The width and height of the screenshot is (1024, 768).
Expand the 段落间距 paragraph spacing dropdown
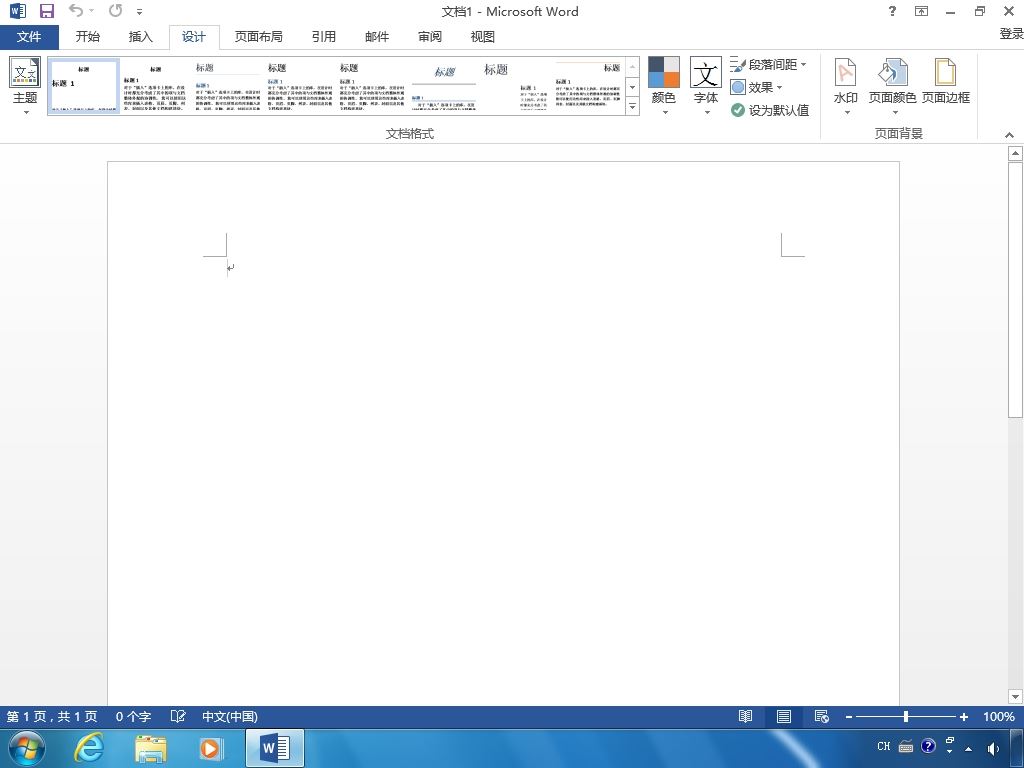point(769,65)
